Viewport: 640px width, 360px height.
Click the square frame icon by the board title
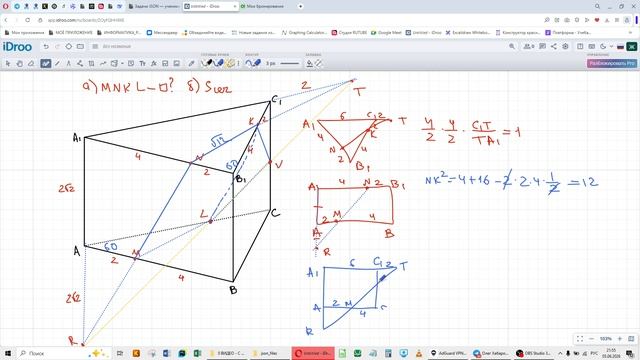pos(80,47)
